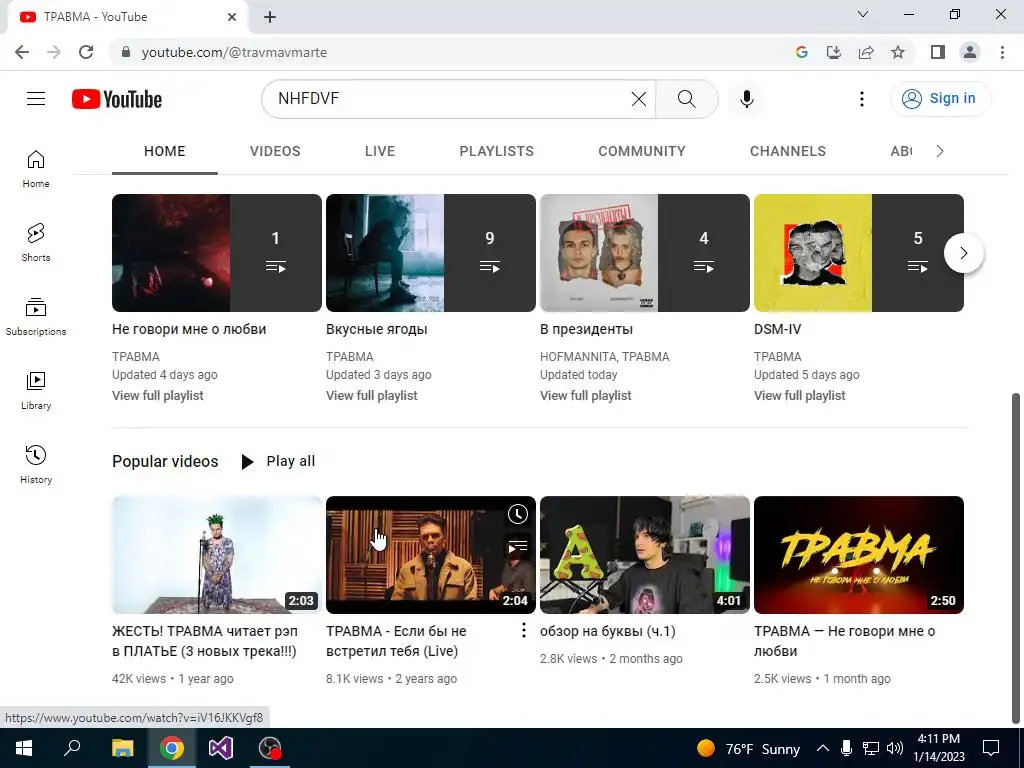Viewport: 1024px width, 768px height.
Task: Open the tab search dropdown chevron
Action: (863, 14)
